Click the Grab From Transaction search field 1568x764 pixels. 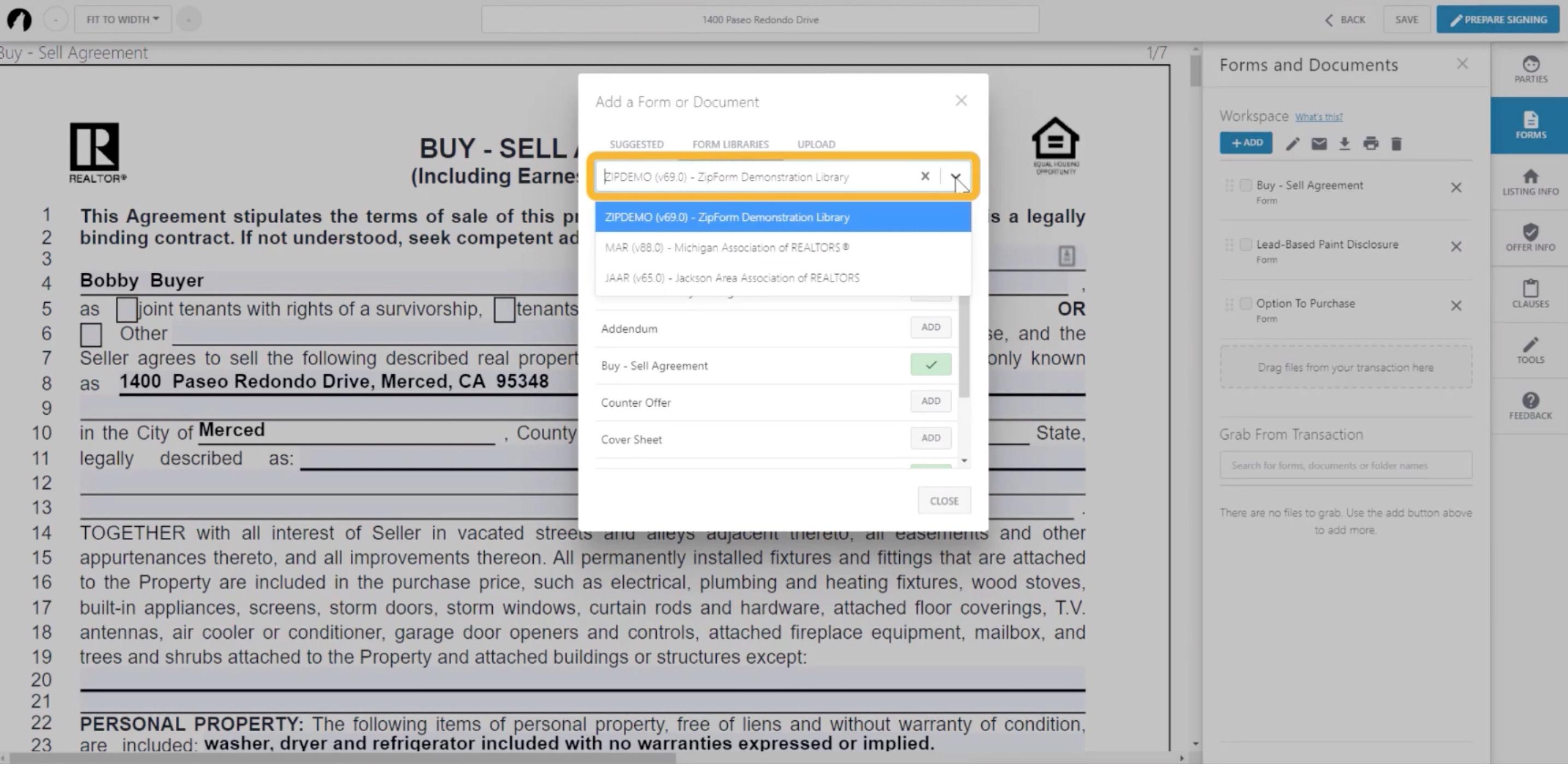[1345, 466]
